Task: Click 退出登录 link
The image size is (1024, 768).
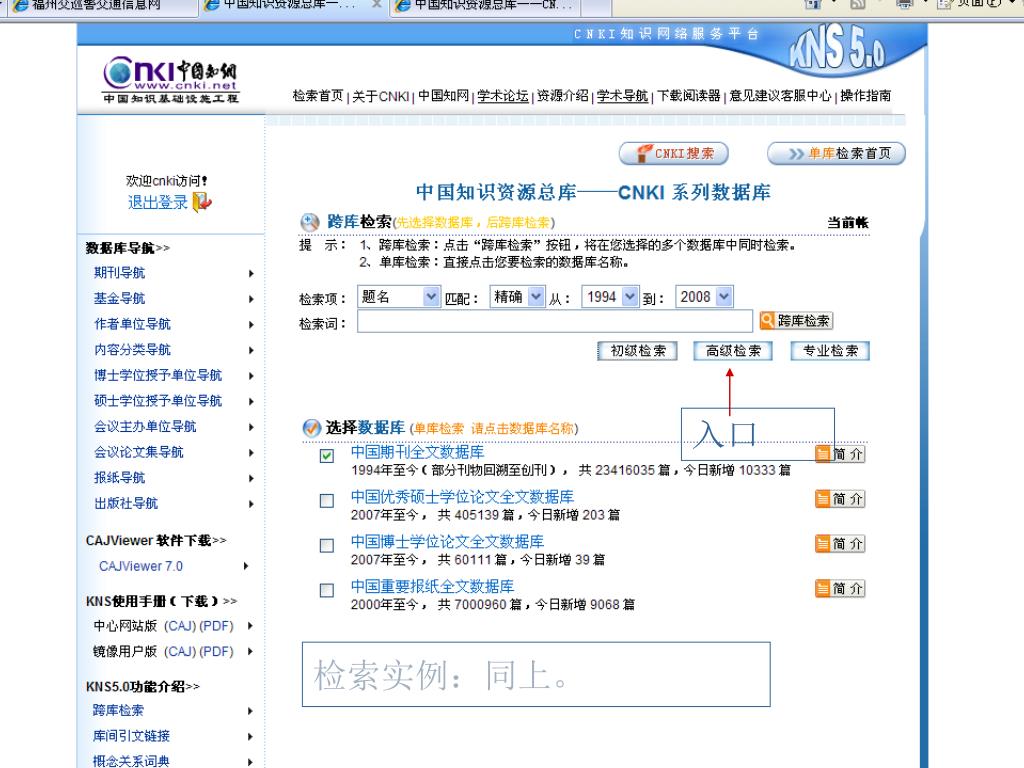Action: (x=158, y=202)
